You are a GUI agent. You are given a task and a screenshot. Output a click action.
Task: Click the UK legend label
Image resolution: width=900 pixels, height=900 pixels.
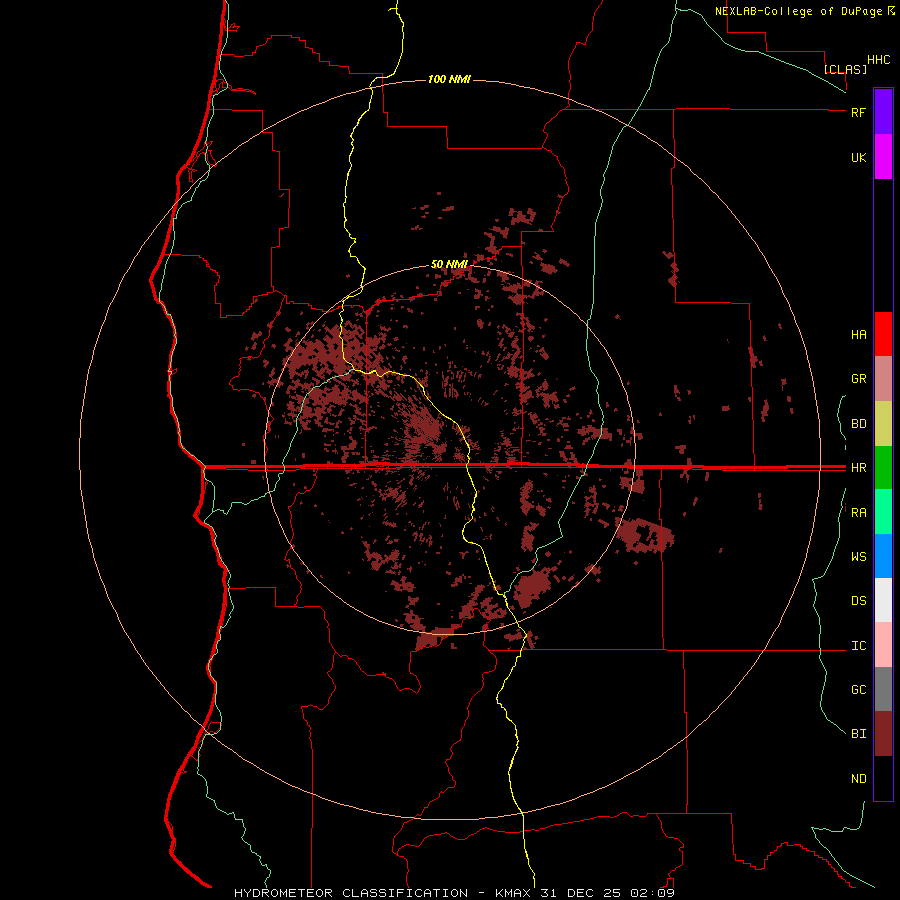tap(858, 157)
